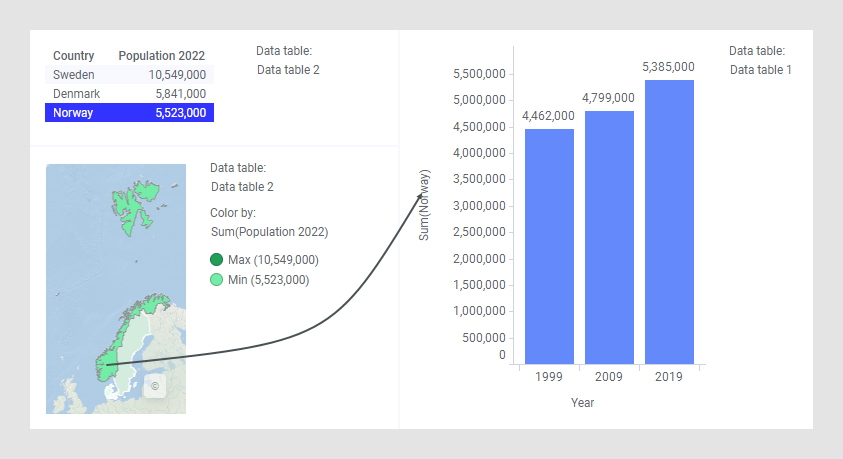Click the Denmark table row

coord(129,94)
